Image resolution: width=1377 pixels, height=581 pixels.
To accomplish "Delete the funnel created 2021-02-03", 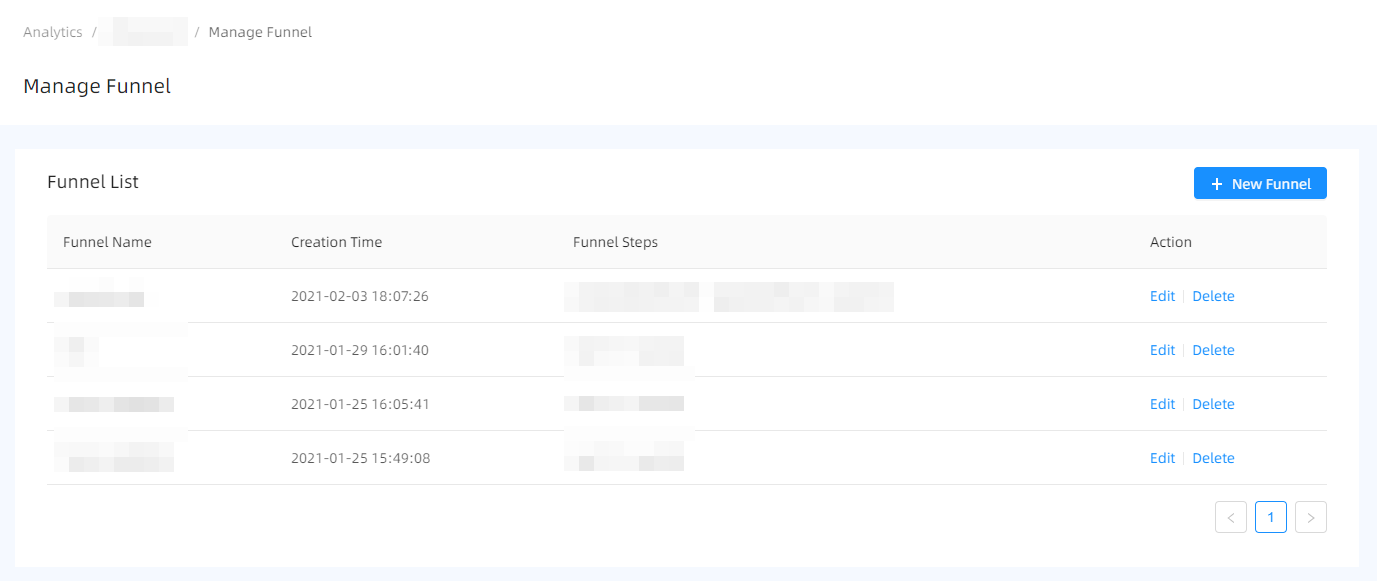I will [x=1213, y=296].
